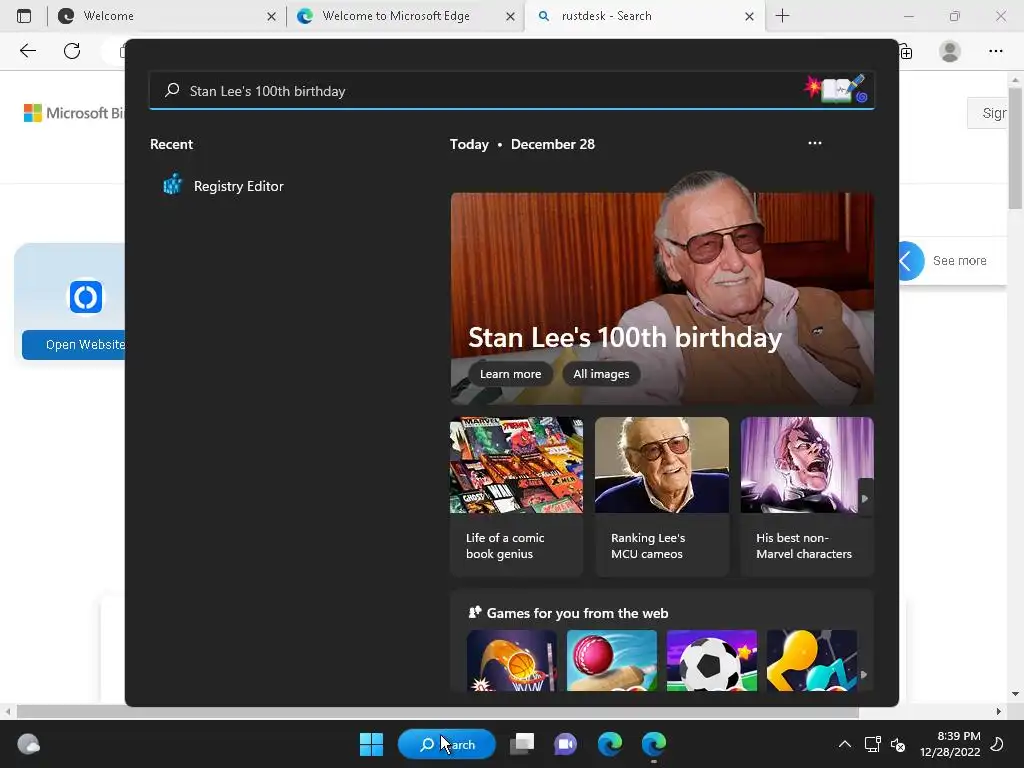The image size is (1024, 768).
Task: Open the Widgets weather icon on the taskbar
Action: click(x=28, y=744)
